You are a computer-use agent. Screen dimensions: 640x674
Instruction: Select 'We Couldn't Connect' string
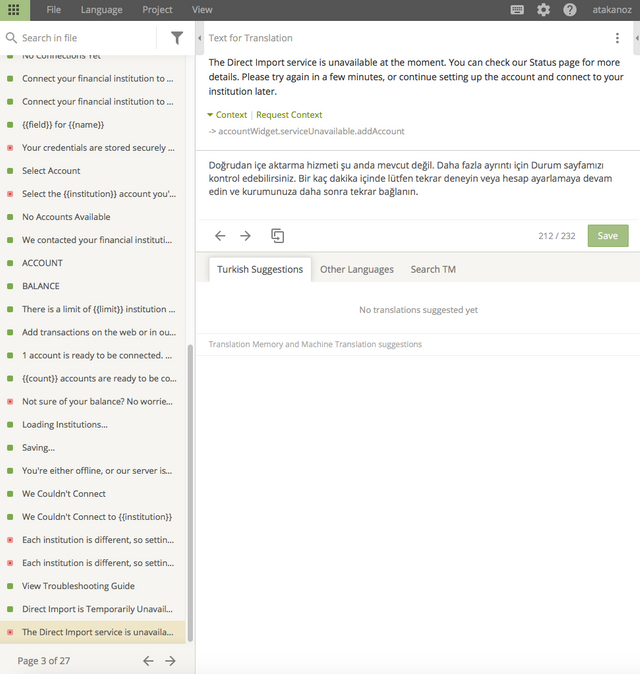point(93,494)
